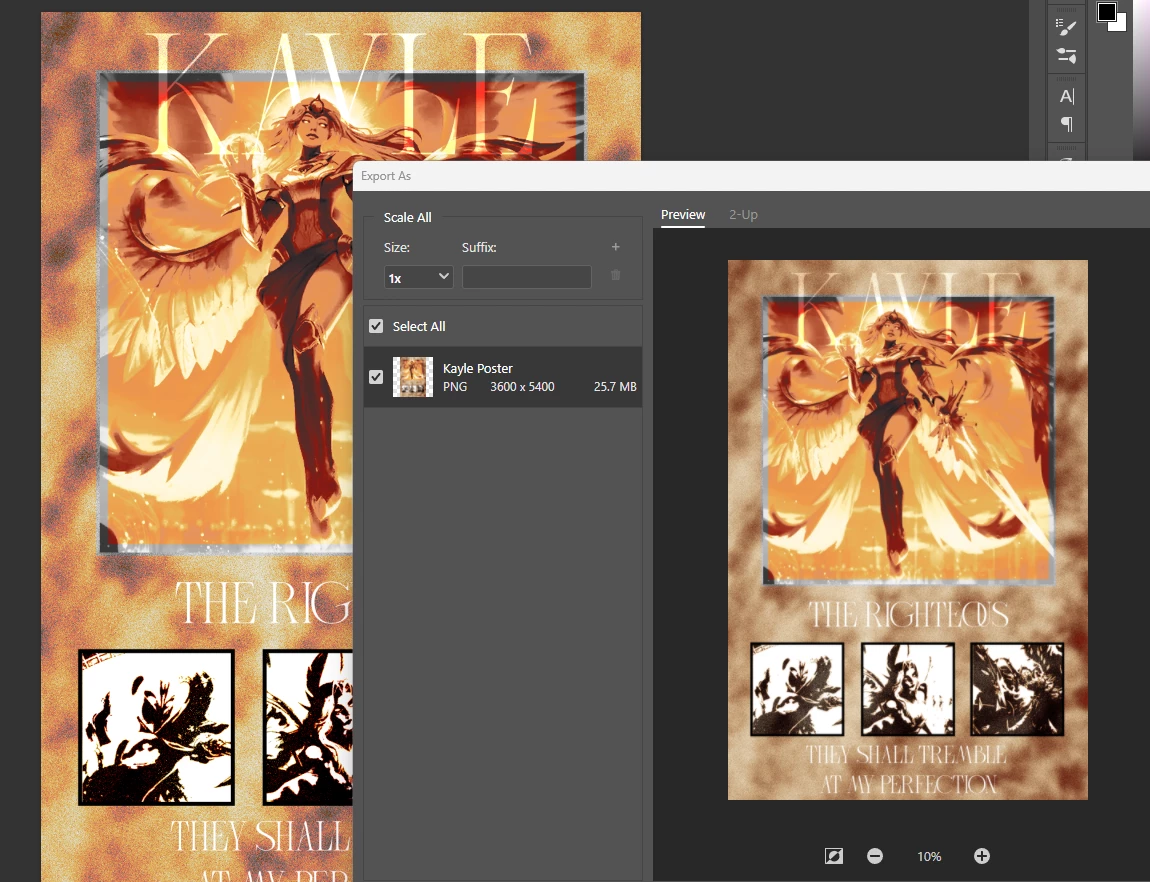Click the Size: label
This screenshot has height=882, width=1150.
click(x=397, y=248)
